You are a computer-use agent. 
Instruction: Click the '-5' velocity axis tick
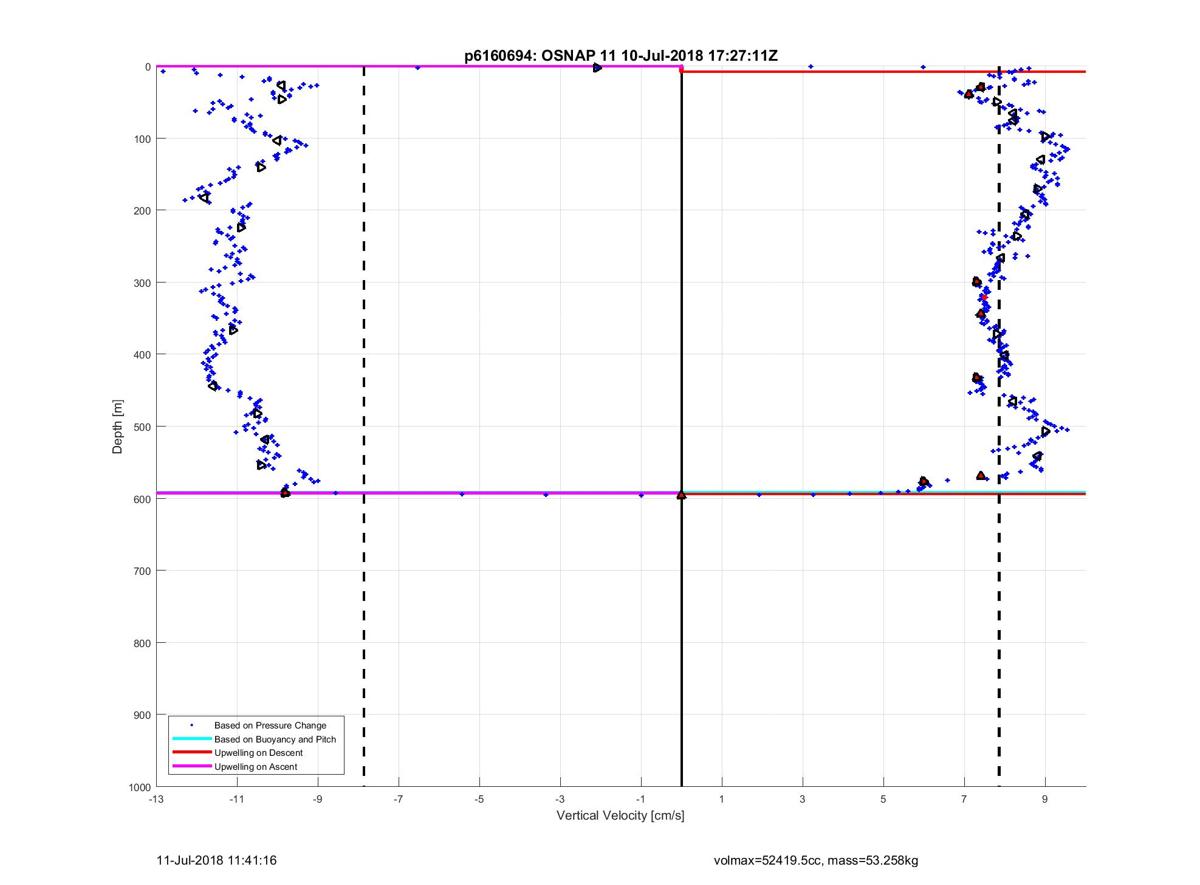(479, 800)
